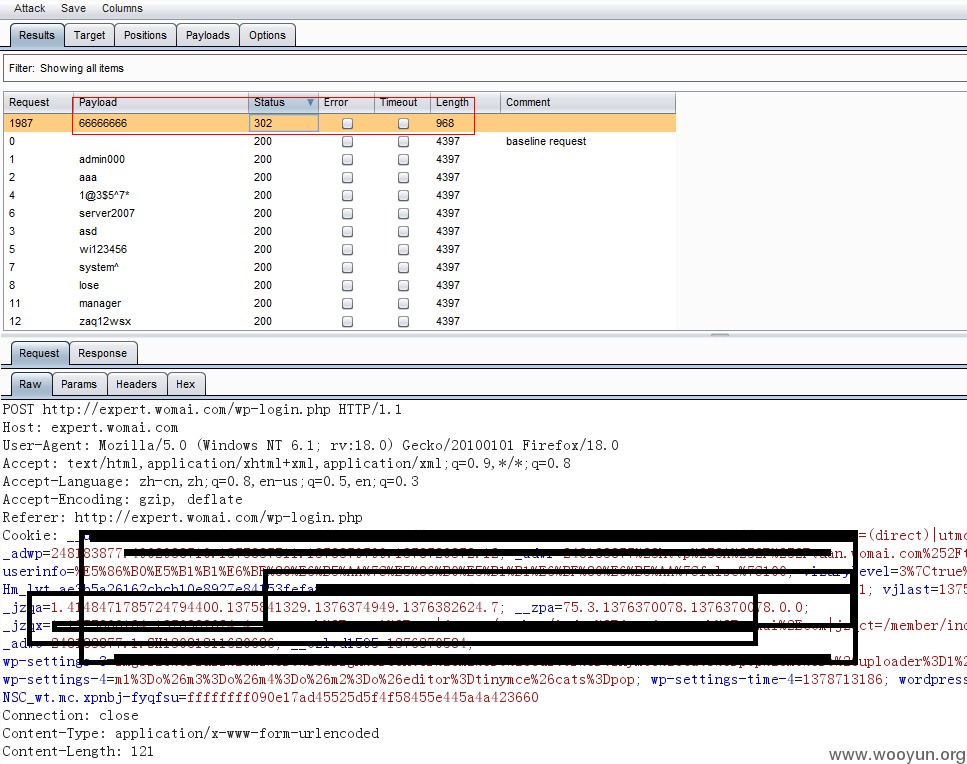Click the Referer header line

pos(182,517)
